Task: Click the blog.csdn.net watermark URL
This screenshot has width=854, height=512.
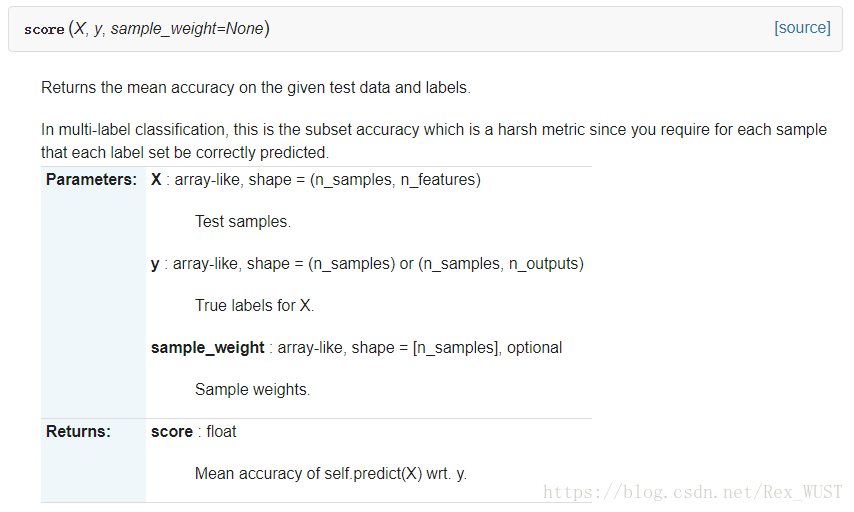Action: [x=692, y=492]
